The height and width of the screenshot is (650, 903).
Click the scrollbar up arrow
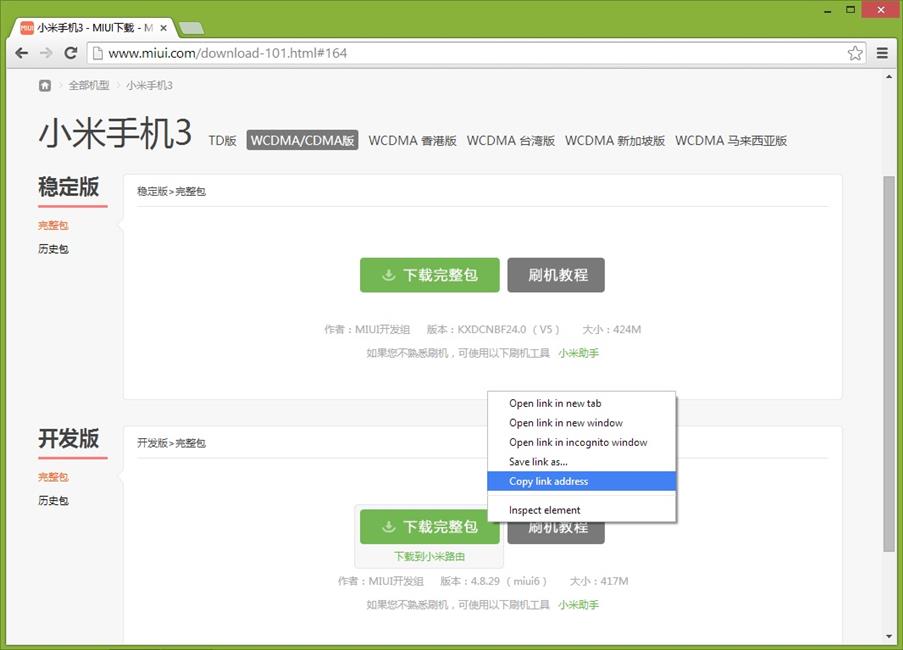click(889, 77)
